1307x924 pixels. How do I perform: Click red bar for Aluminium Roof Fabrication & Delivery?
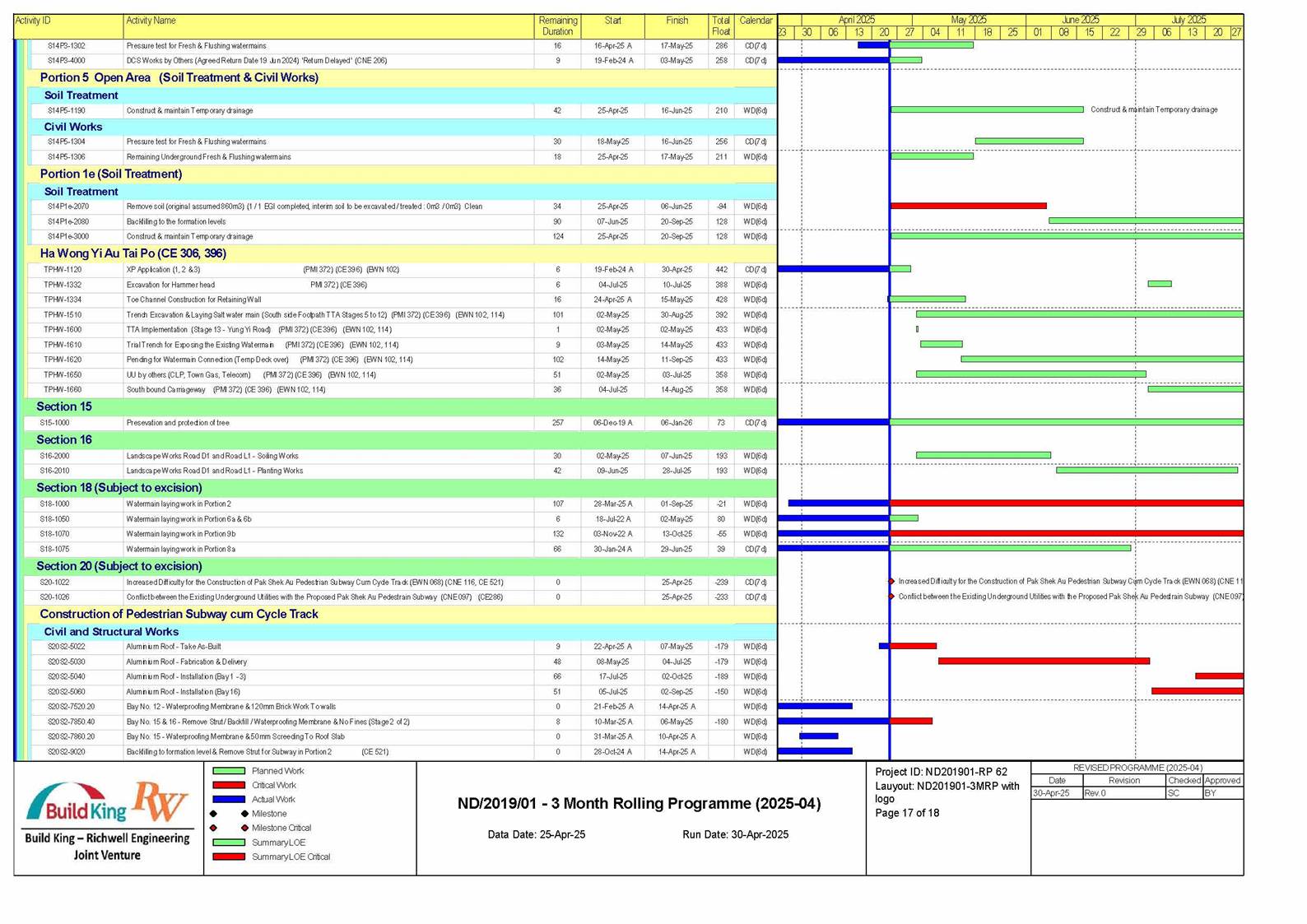(x=1044, y=661)
